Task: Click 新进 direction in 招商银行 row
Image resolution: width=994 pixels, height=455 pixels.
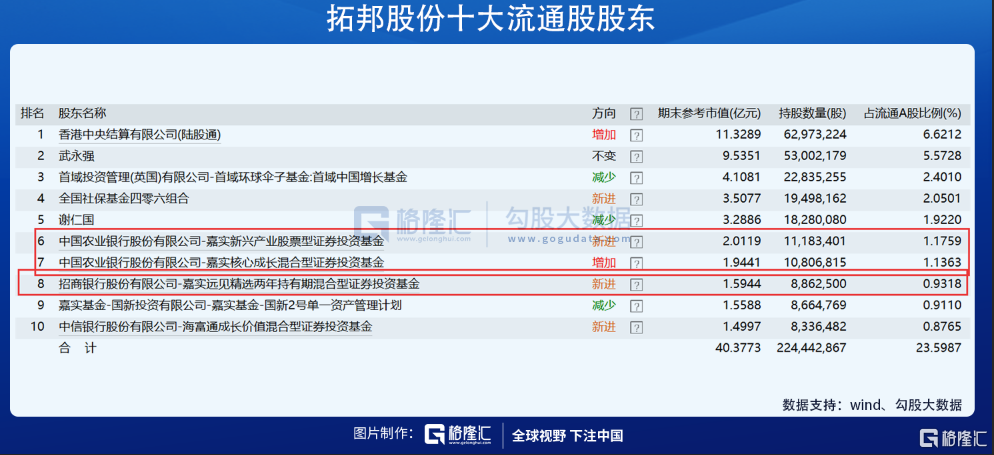Action: click(x=604, y=285)
